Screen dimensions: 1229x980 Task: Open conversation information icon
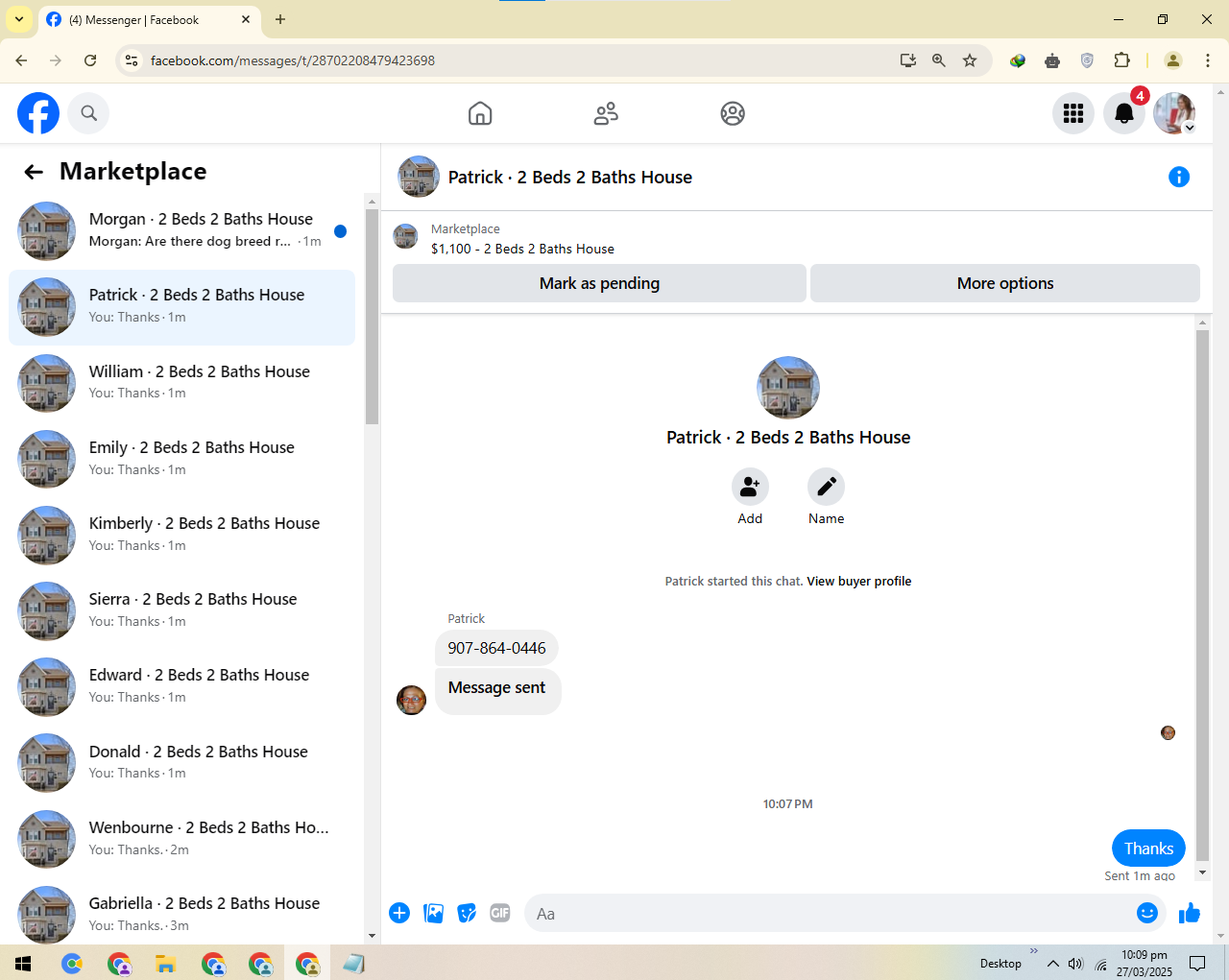pos(1179,177)
